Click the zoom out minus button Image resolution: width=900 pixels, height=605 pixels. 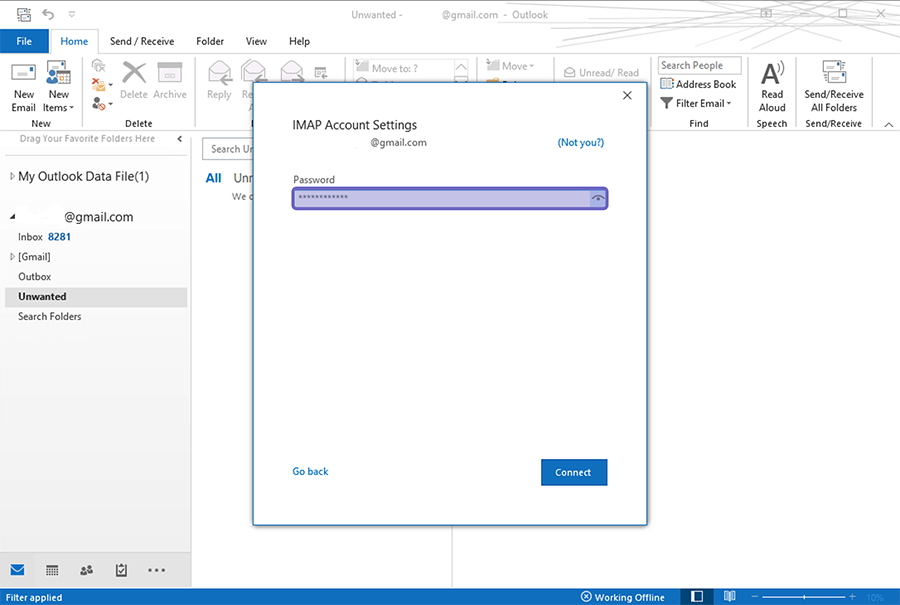[x=755, y=597]
